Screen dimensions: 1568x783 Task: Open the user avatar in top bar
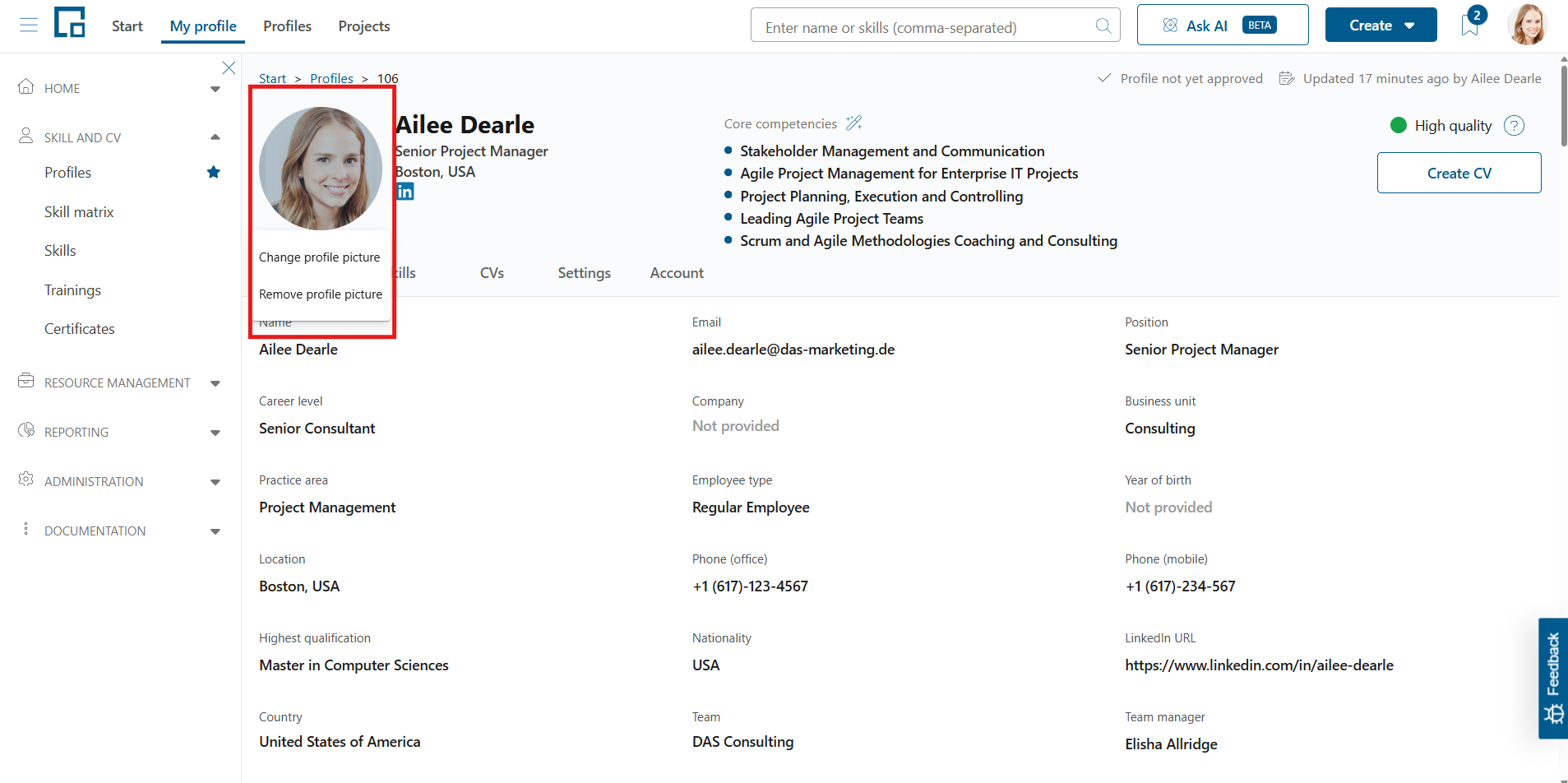point(1528,25)
